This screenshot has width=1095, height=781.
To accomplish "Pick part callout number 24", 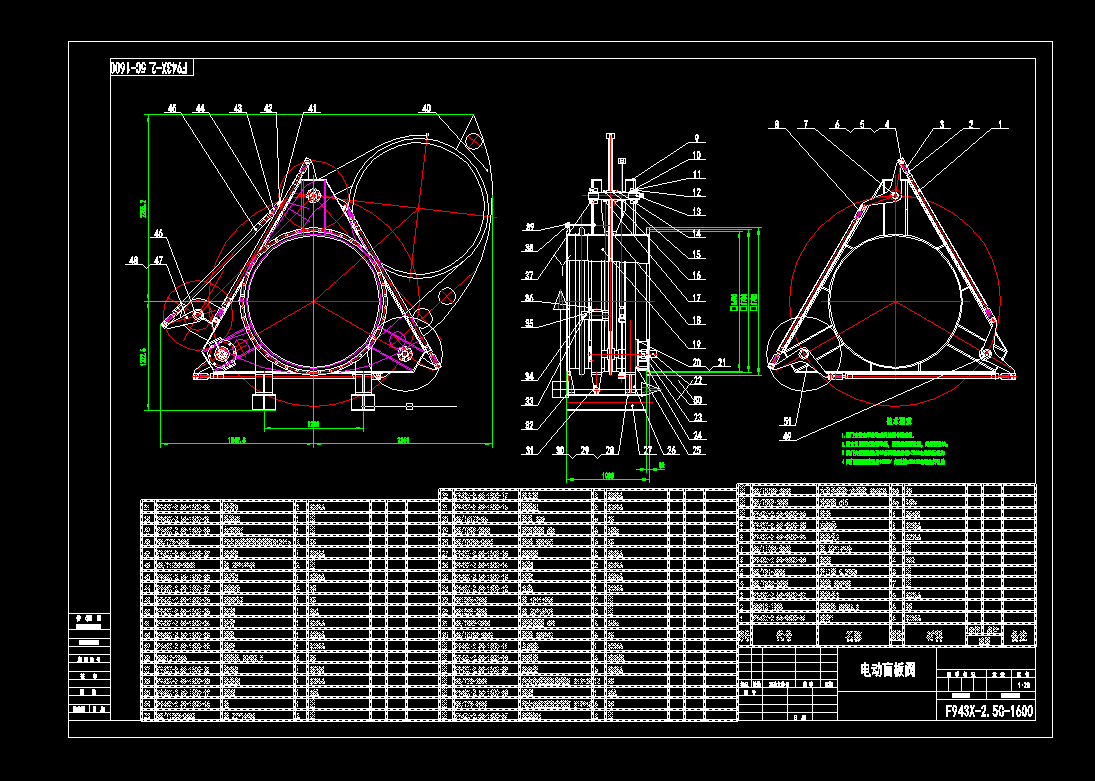I will pyautogui.click(x=697, y=435).
